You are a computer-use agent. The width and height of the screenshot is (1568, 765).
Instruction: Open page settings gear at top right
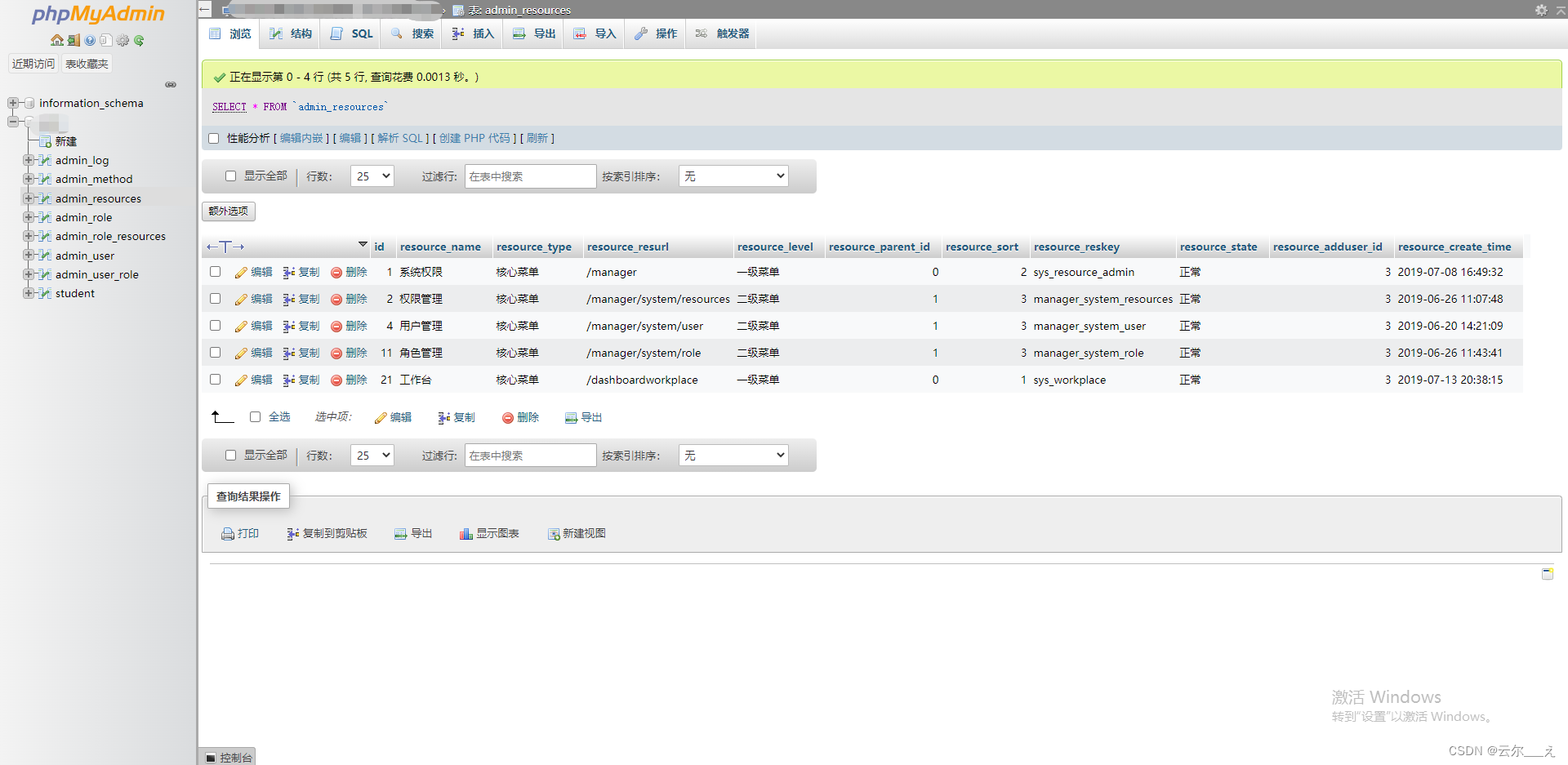tap(1541, 10)
